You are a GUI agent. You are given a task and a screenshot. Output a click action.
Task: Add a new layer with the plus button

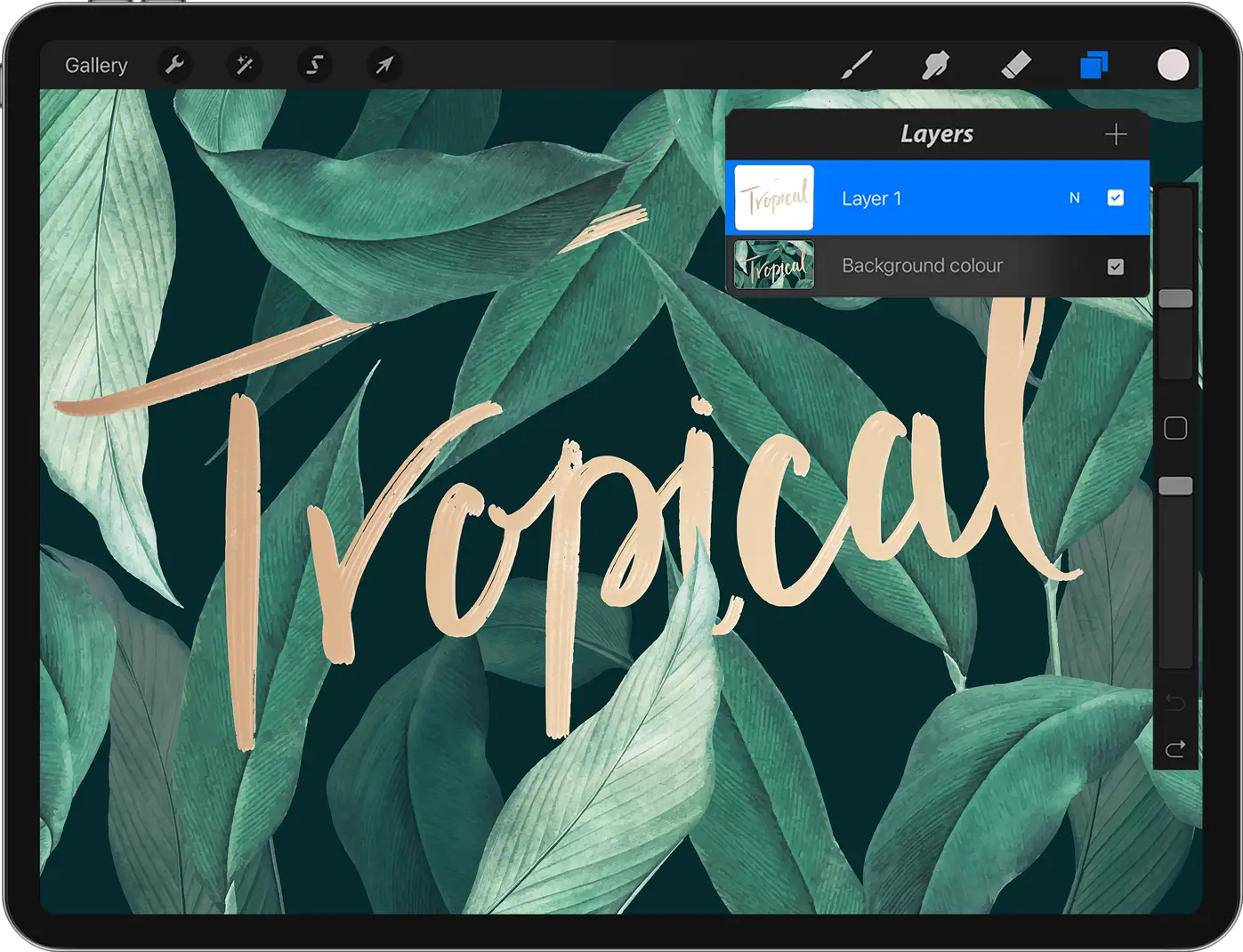coord(1116,133)
